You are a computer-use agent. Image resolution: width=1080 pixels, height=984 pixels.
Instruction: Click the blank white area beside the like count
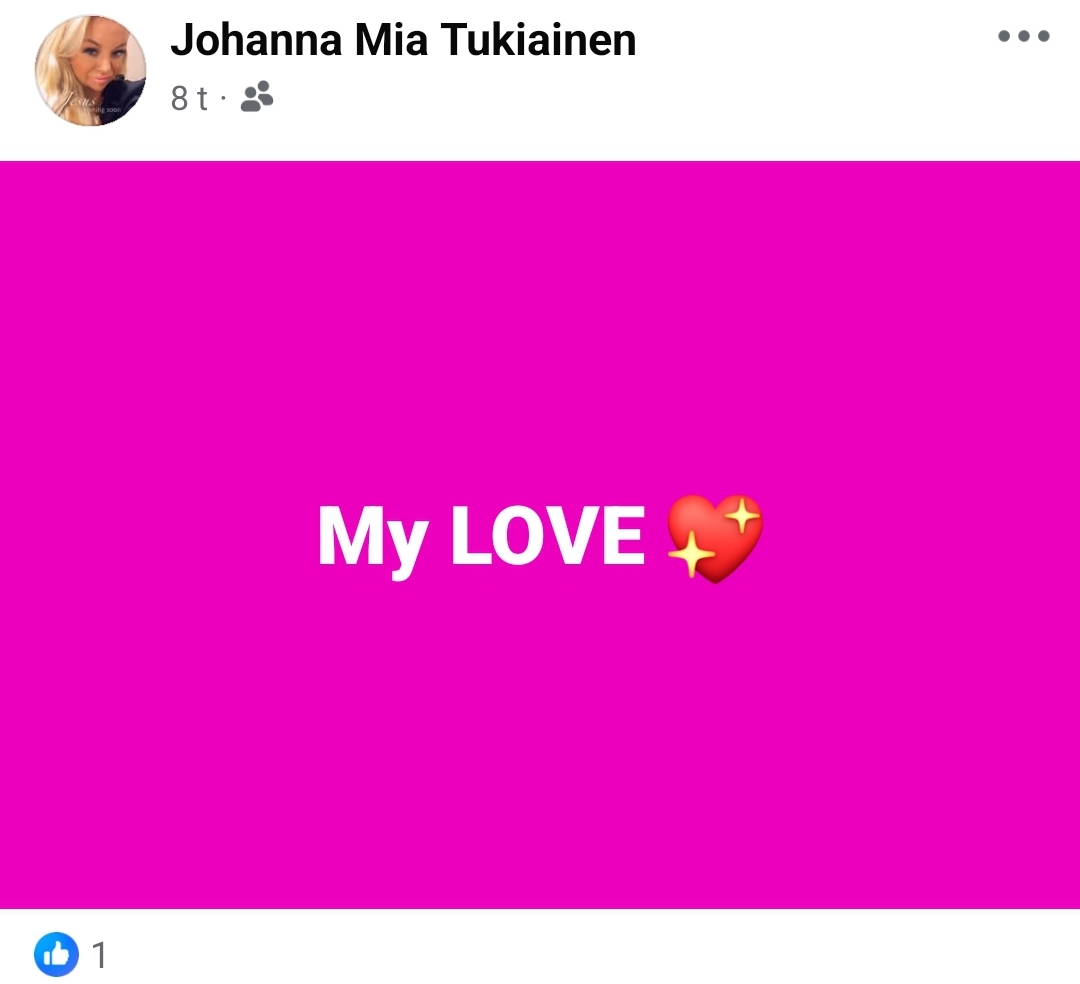pyautogui.click(x=592, y=954)
